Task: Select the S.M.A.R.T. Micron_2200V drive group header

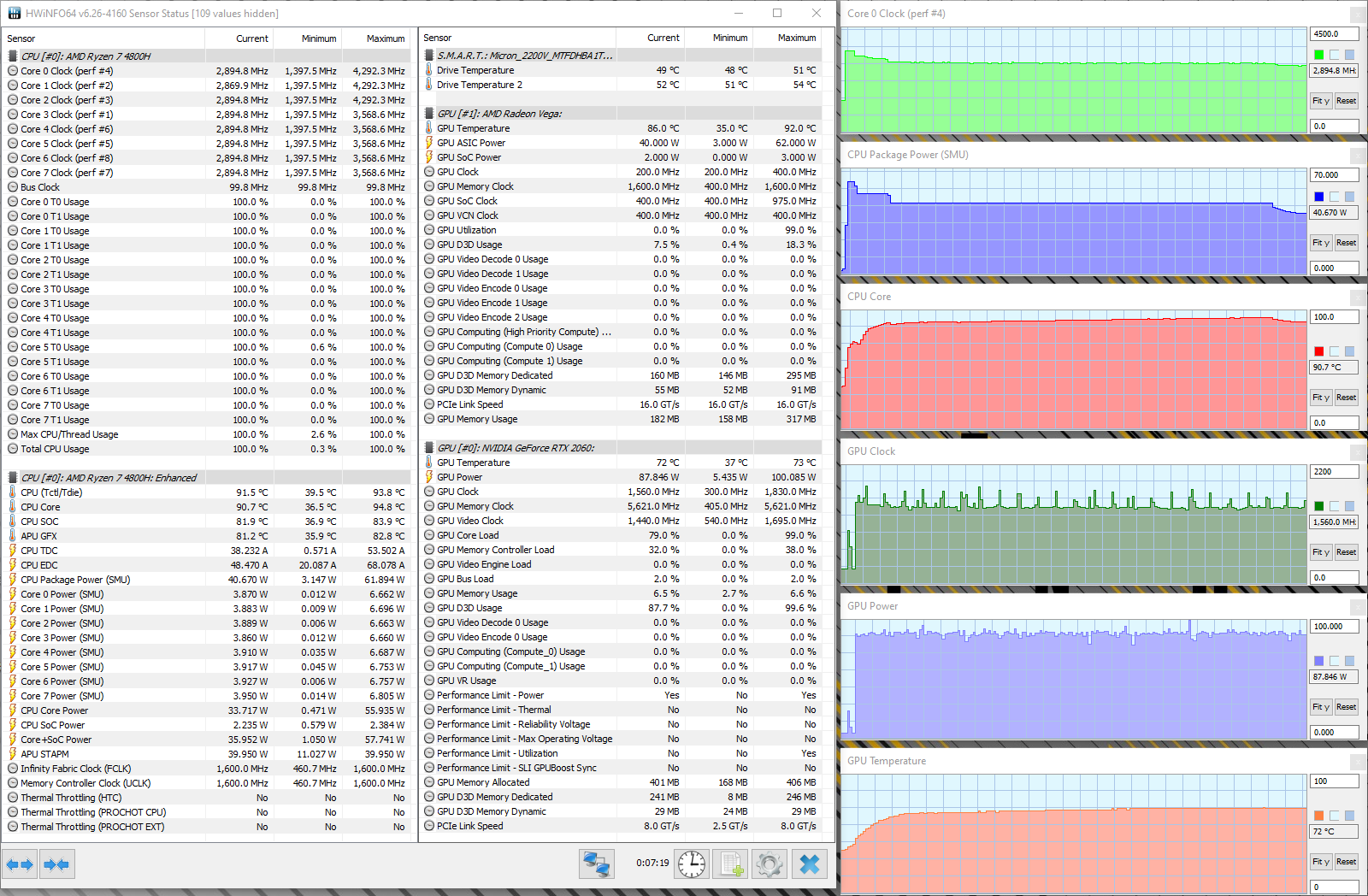Action: 622,56
